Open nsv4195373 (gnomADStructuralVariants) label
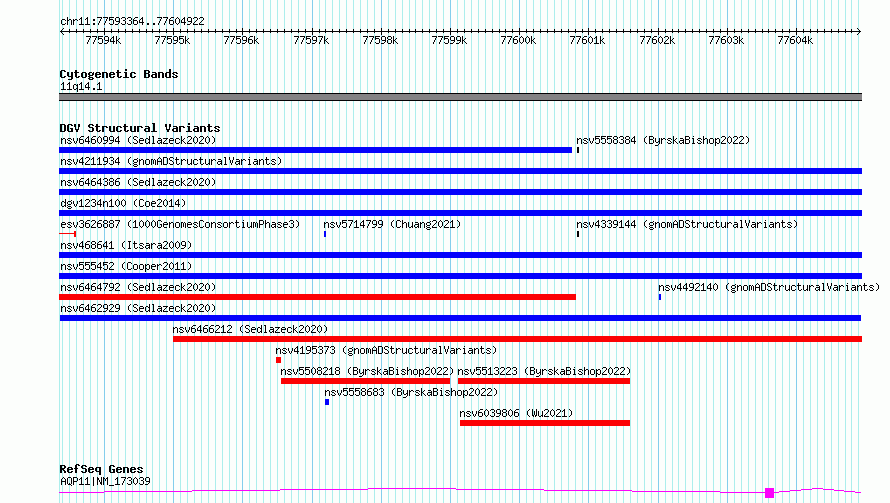The image size is (890, 503). coord(386,350)
